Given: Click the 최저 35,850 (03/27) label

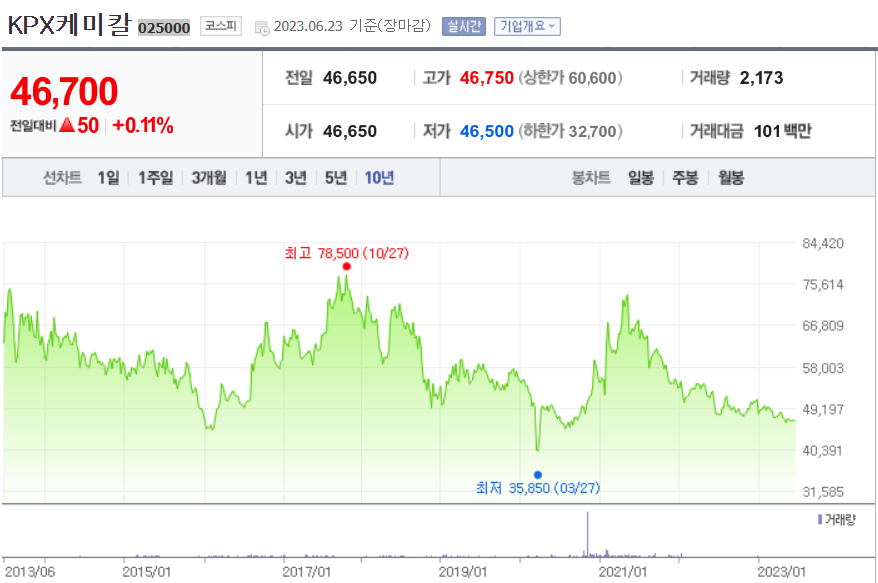Looking at the screenshot, I should tap(538, 488).
